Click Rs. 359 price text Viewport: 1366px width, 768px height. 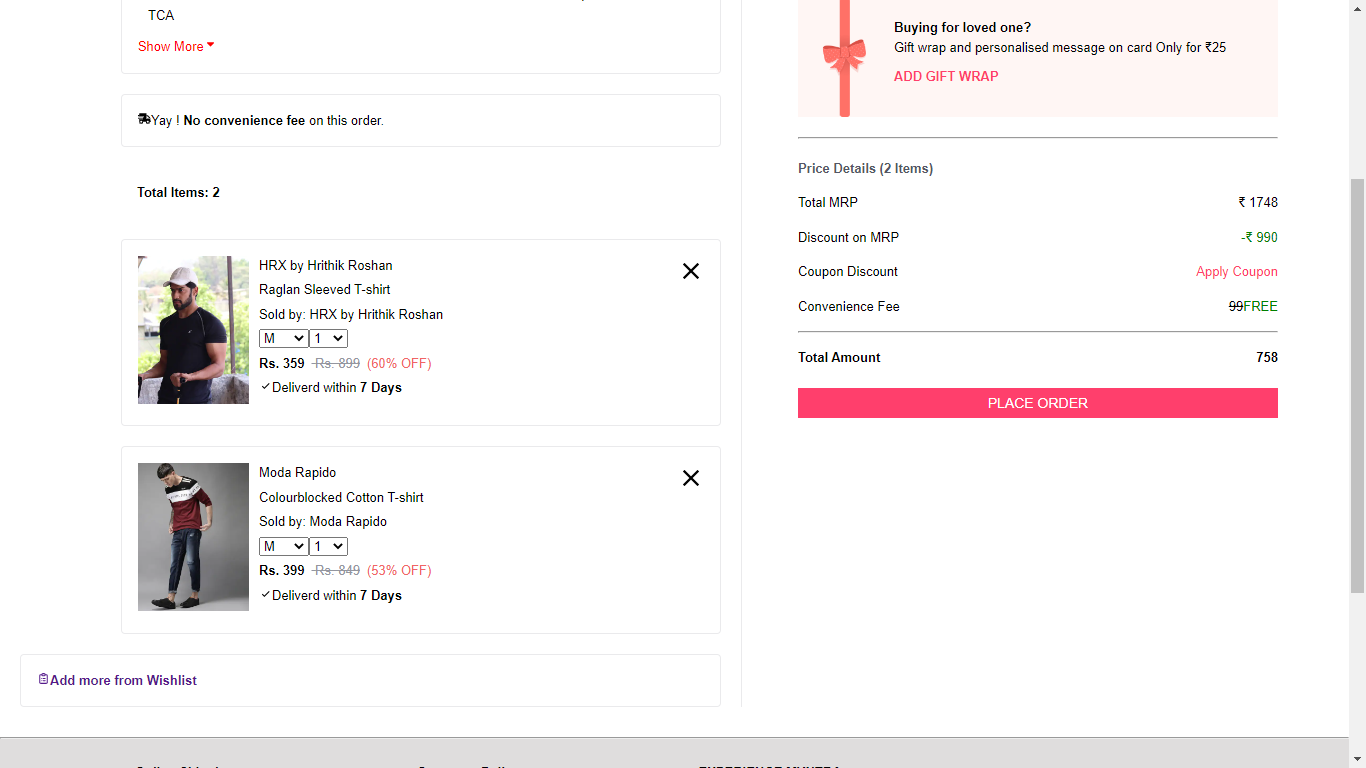point(282,363)
